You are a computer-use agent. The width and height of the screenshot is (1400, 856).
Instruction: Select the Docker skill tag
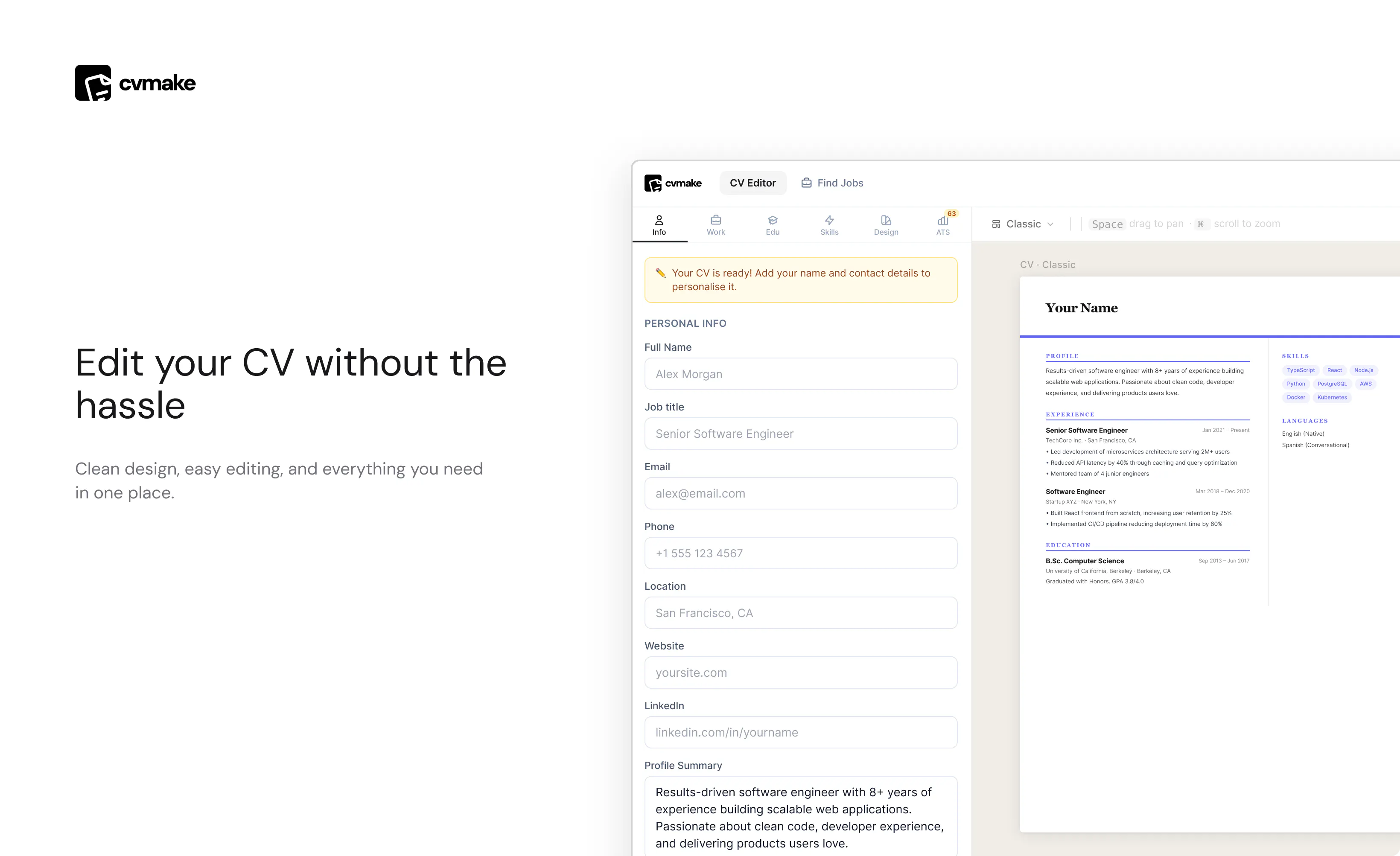click(x=1296, y=398)
